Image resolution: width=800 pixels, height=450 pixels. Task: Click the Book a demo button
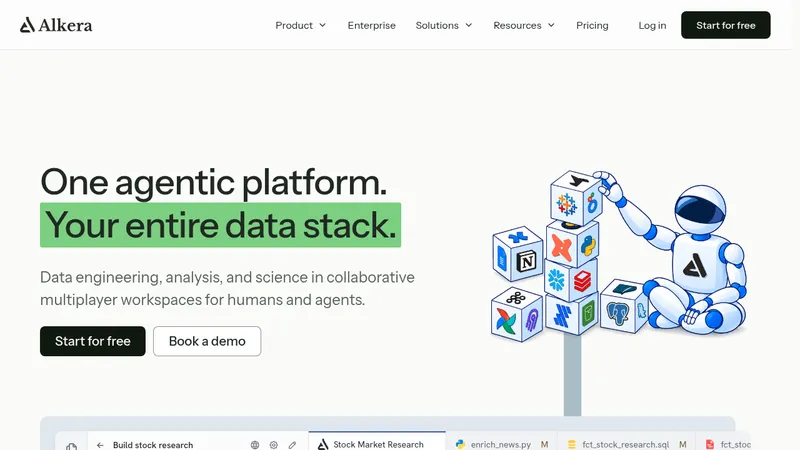[207, 341]
